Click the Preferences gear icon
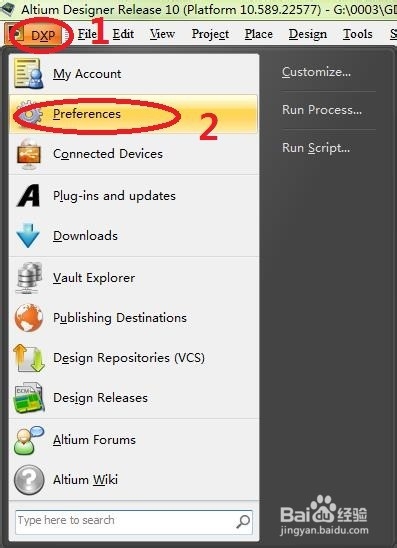Image resolution: width=397 pixels, height=548 pixels. pos(29,114)
